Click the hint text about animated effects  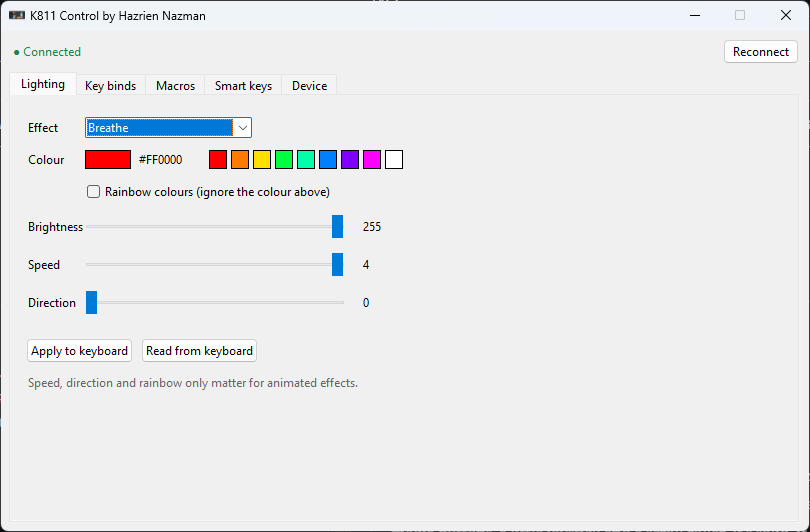coord(193,383)
